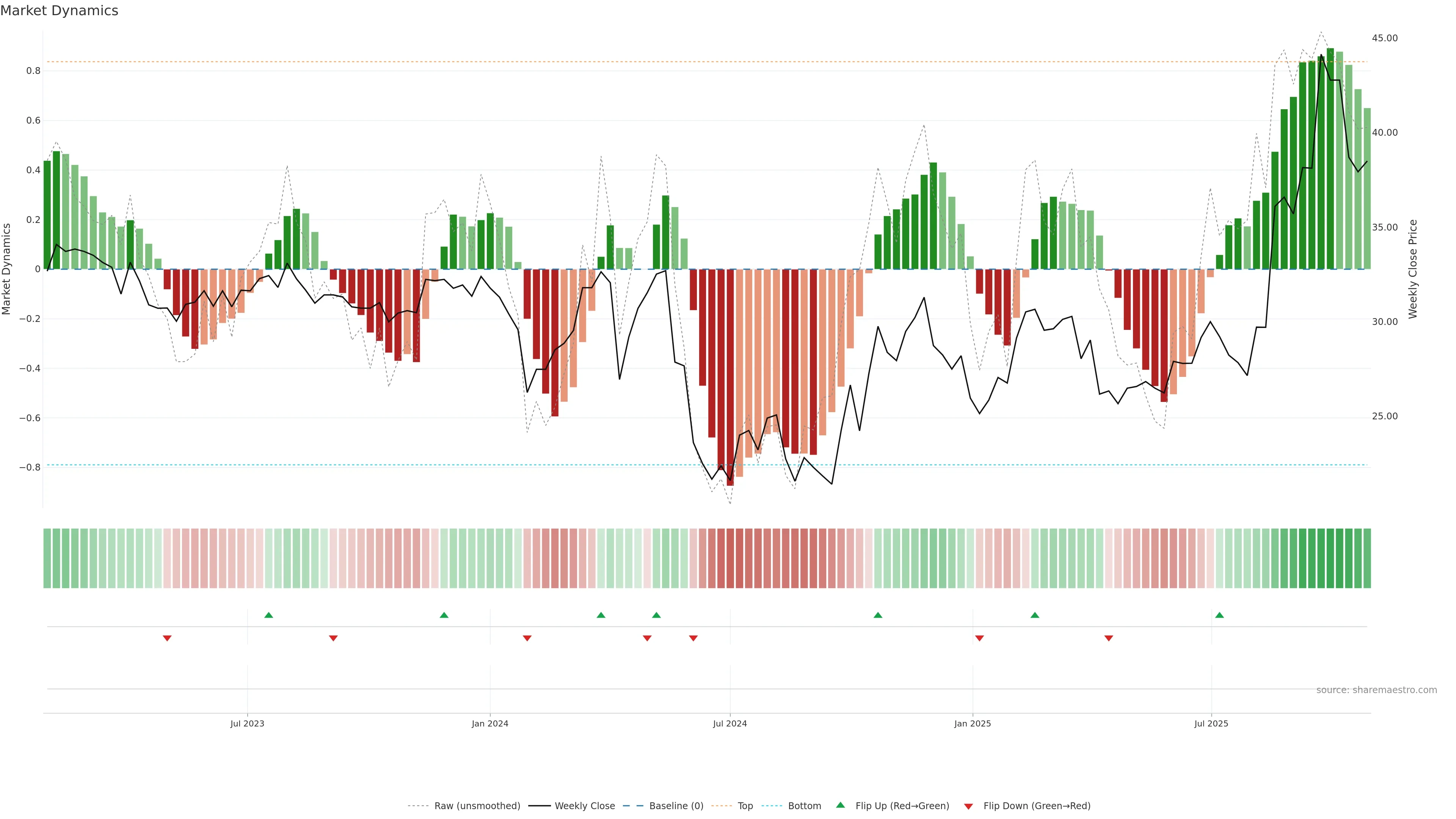
Task: Click the red Flip Down triangle in legend
Action: point(968,806)
